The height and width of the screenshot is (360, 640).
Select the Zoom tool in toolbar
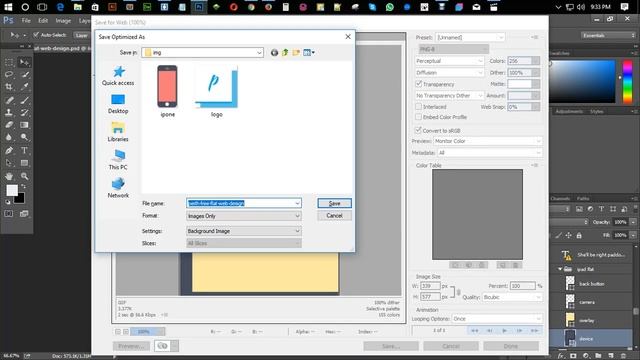point(24,176)
